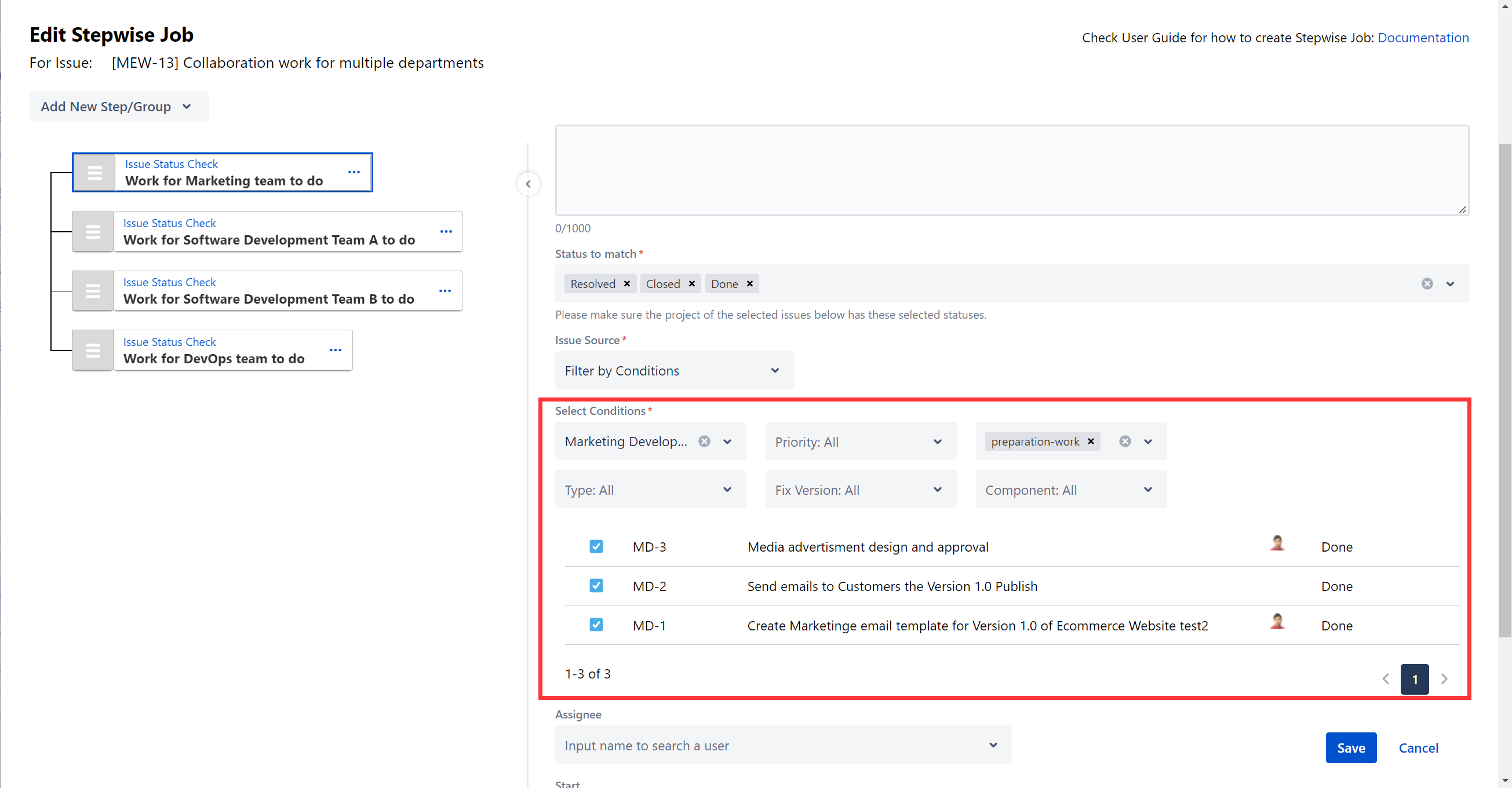Viewport: 1512px width, 788px height.
Task: Uncheck issue MD-1 checkbox
Action: coord(596,625)
